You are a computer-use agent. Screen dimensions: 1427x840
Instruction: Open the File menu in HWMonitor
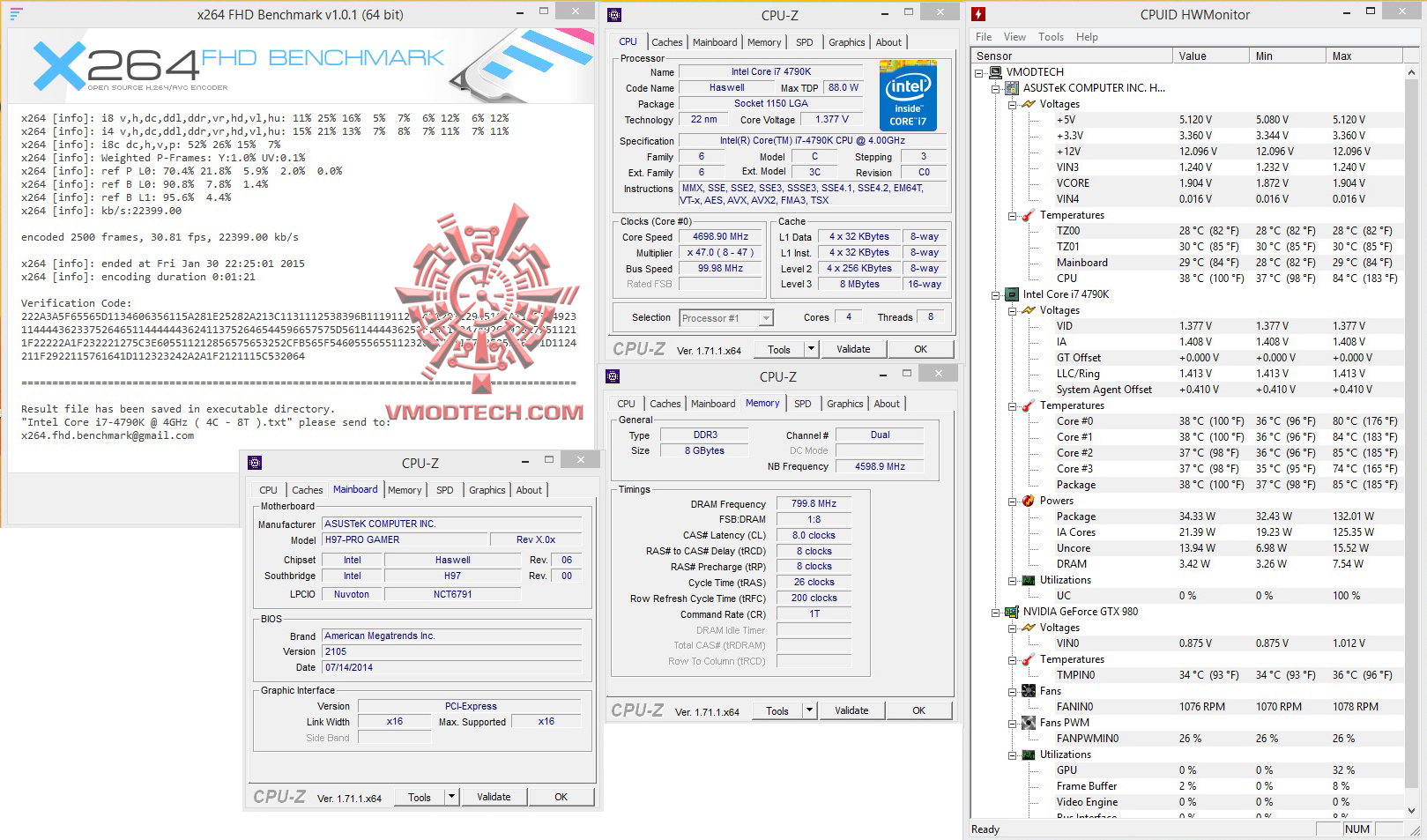984,37
